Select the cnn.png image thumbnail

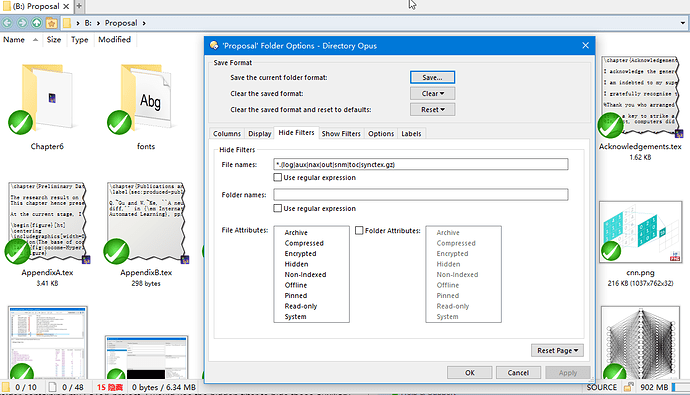point(640,232)
